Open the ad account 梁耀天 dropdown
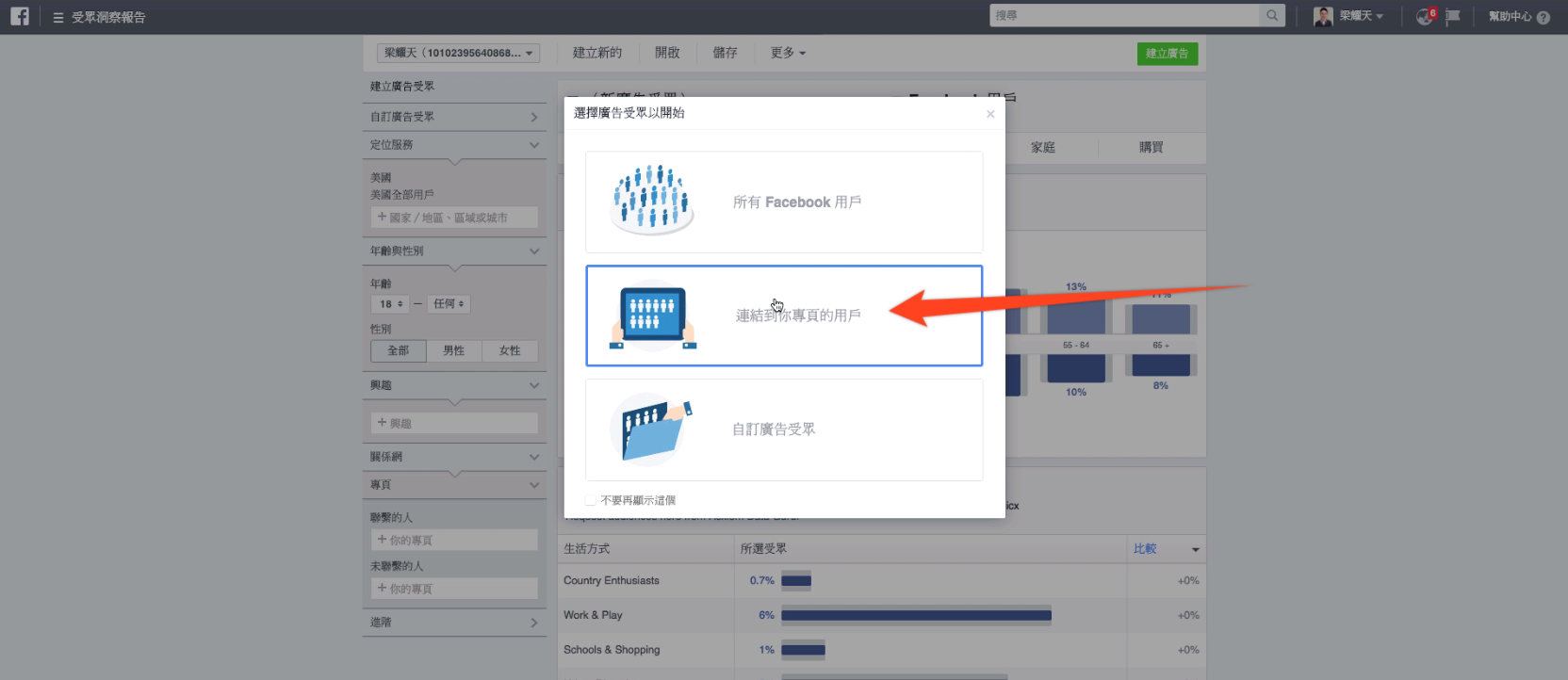 (458, 53)
